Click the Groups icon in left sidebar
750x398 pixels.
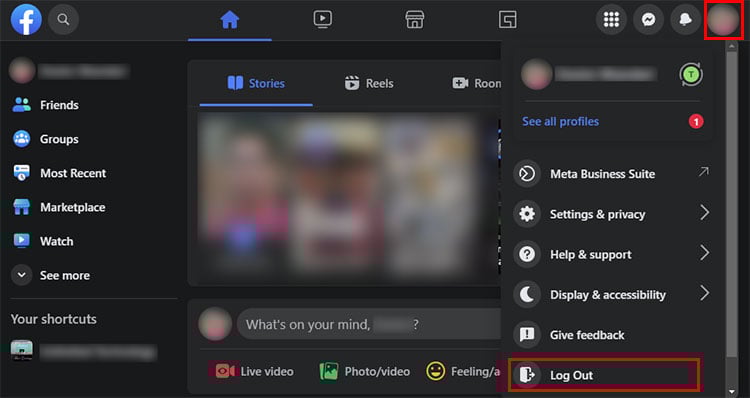point(22,139)
